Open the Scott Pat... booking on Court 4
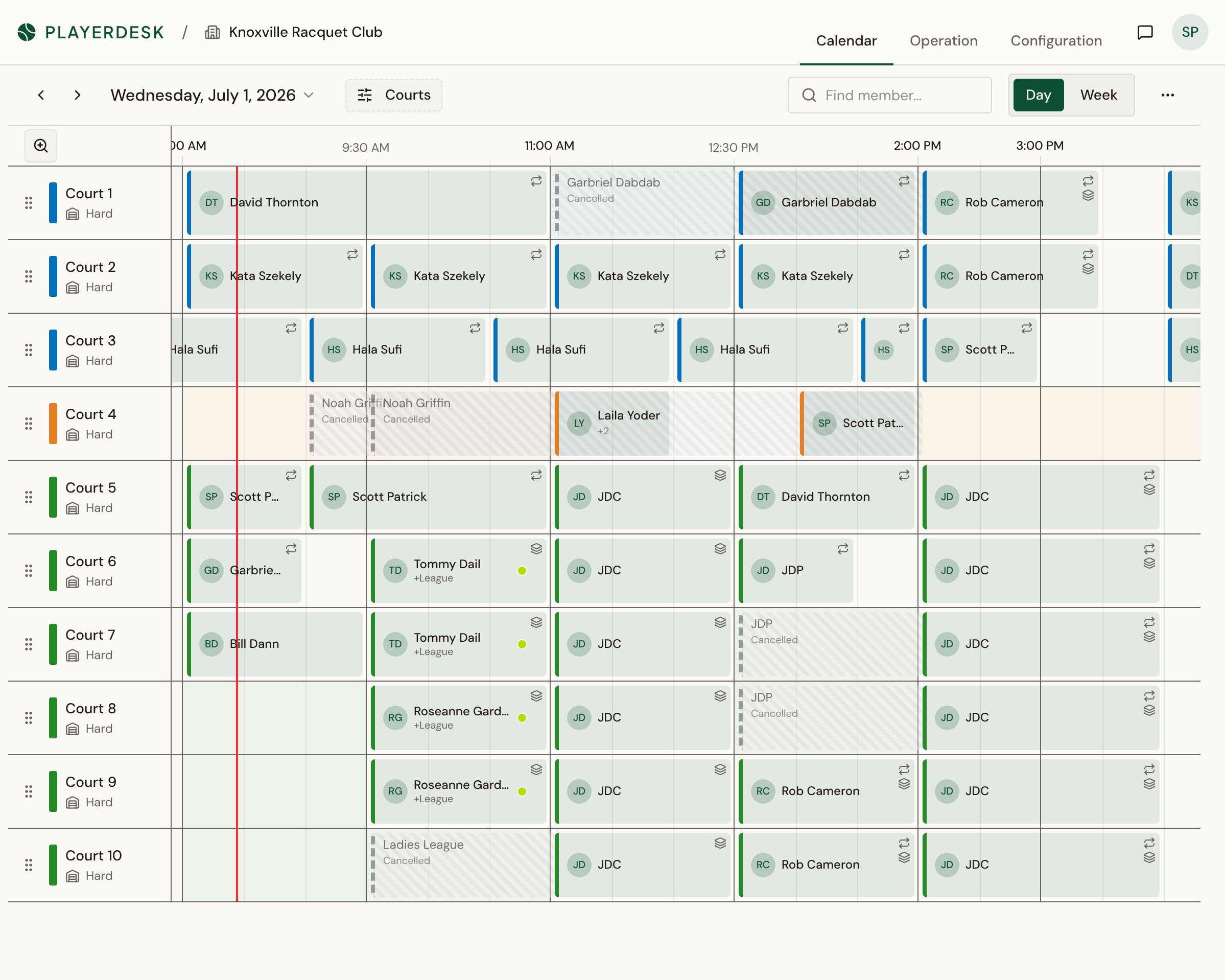This screenshot has width=1225, height=980. tap(857, 424)
